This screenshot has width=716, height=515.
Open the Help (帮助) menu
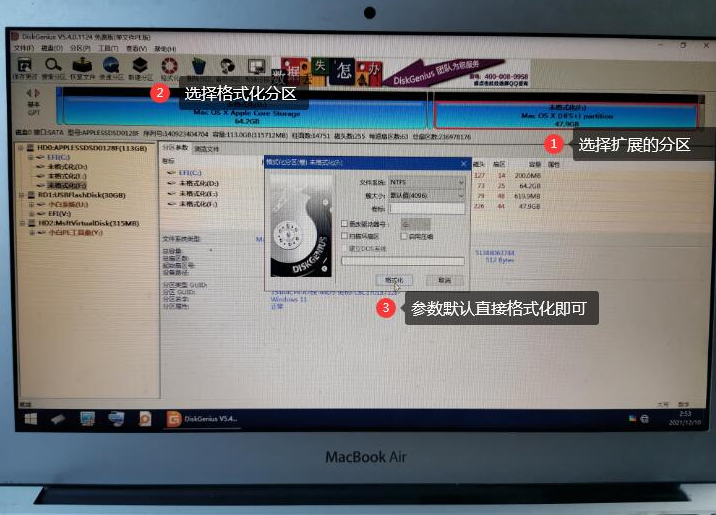(165, 48)
